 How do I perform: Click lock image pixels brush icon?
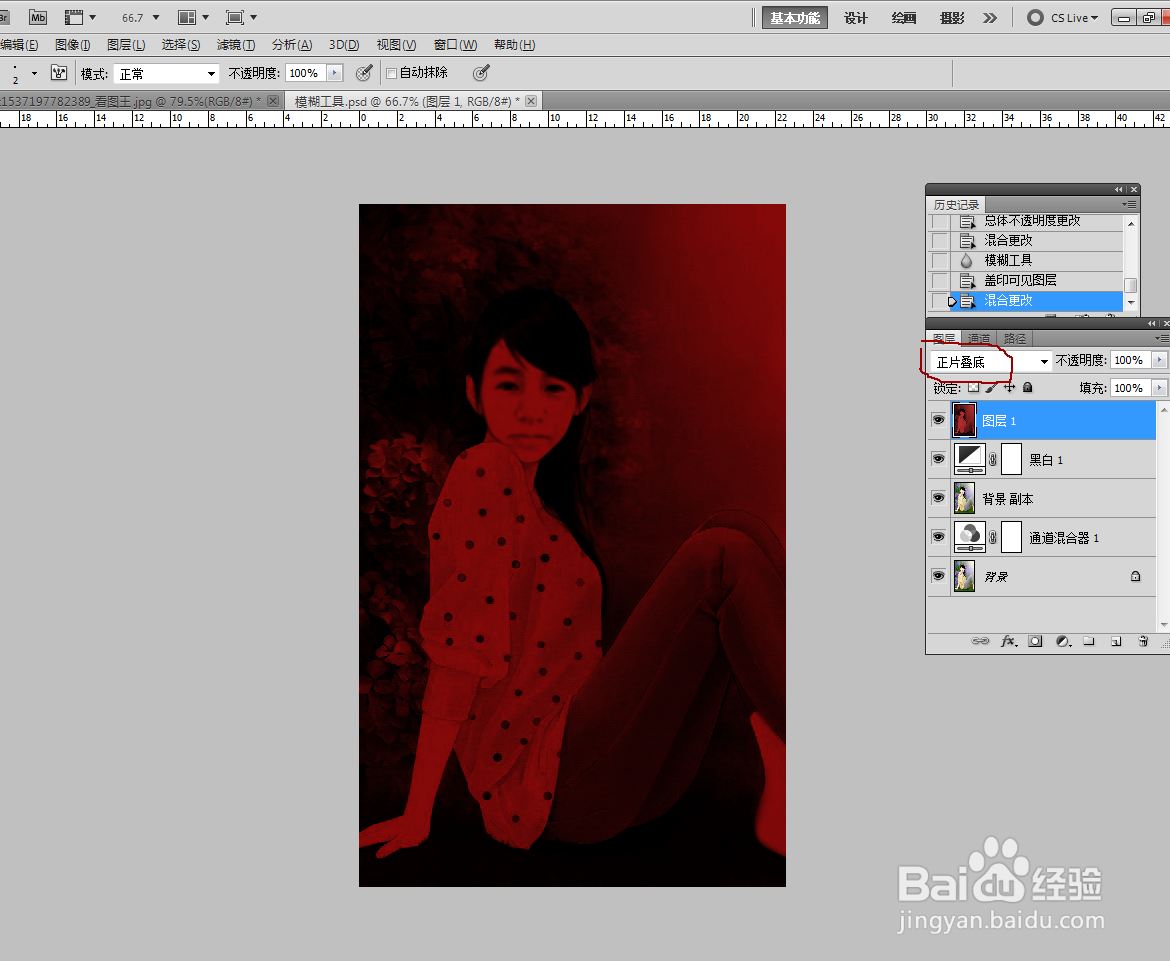tap(991, 387)
